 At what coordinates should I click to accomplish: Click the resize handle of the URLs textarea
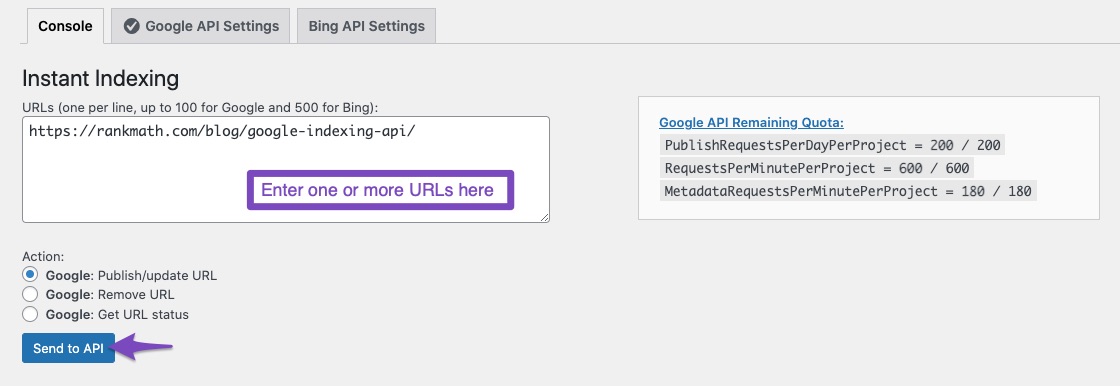tap(544, 217)
